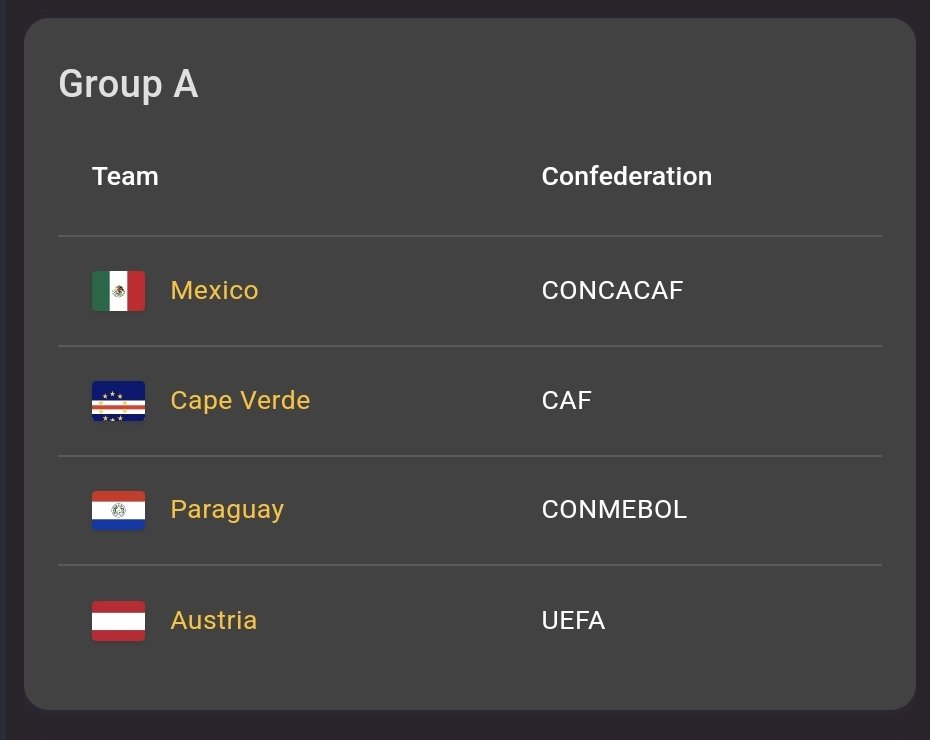
Task: Click divider line between Paraguay and Austria
Action: pos(470,565)
